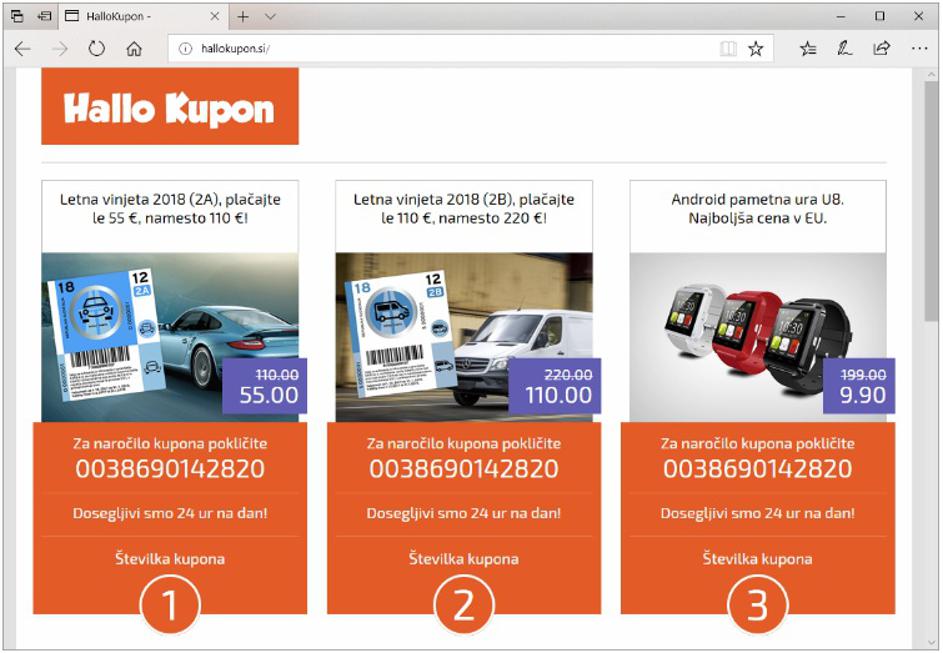Click the browser Back arrow
943x653 pixels.
coord(22,48)
